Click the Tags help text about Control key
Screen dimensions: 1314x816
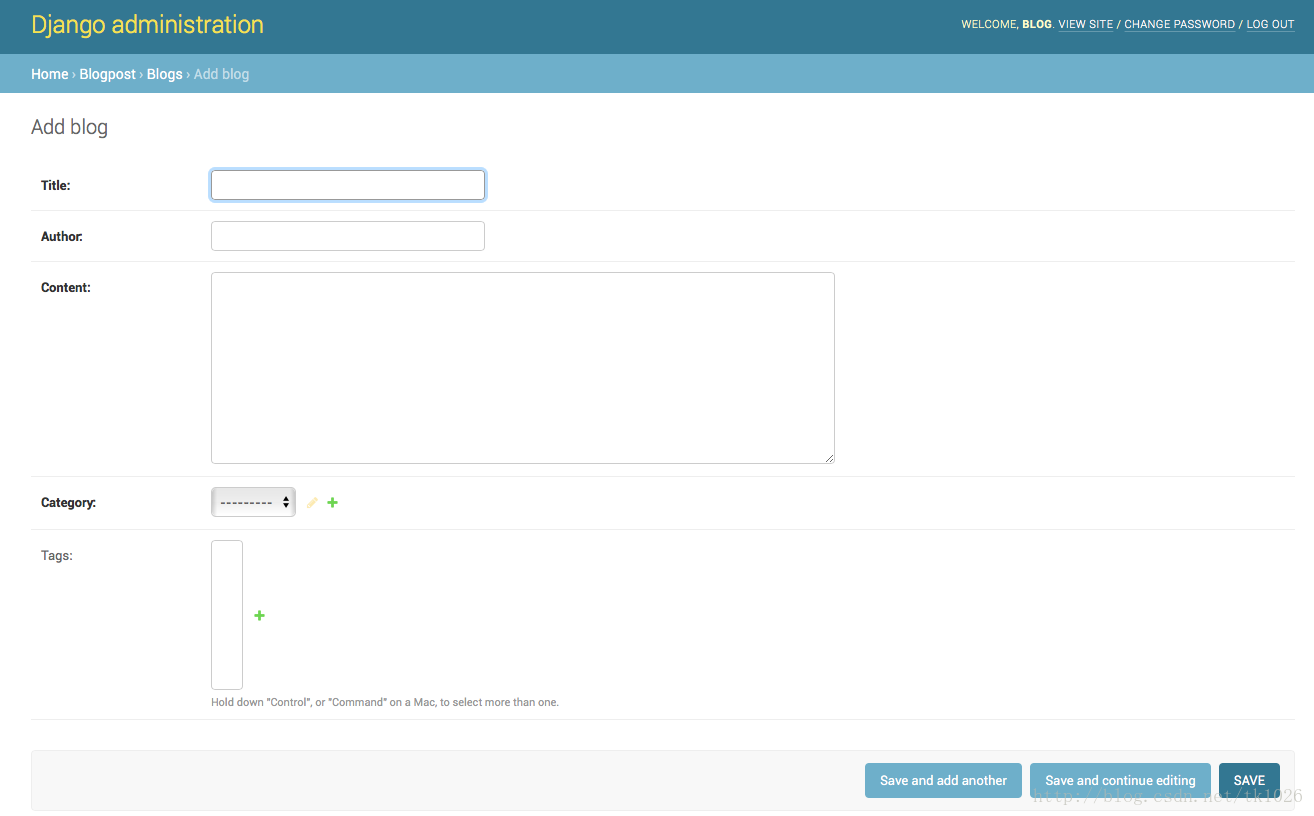pyautogui.click(x=385, y=702)
